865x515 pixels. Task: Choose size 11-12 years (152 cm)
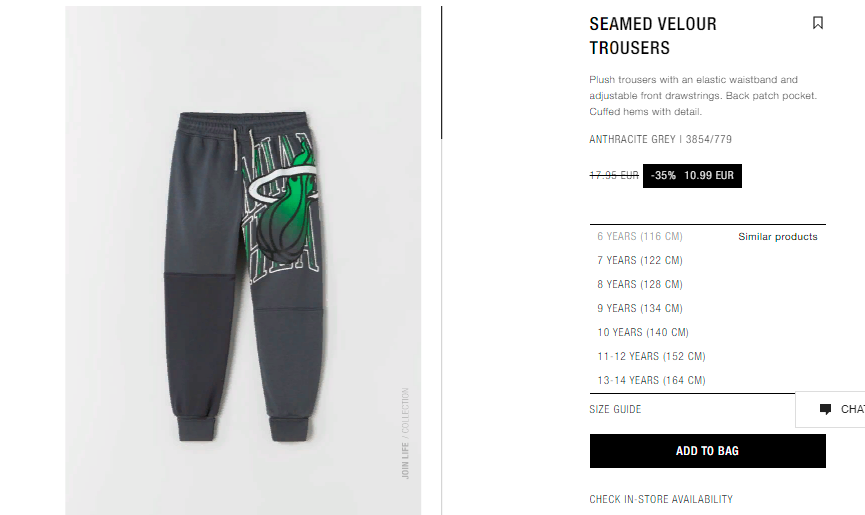click(x=651, y=356)
